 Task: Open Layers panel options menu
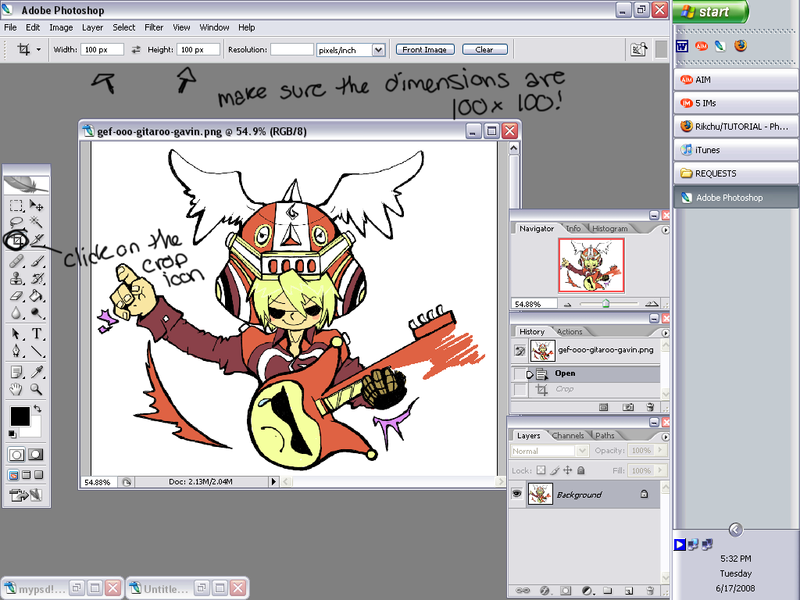pos(665,437)
